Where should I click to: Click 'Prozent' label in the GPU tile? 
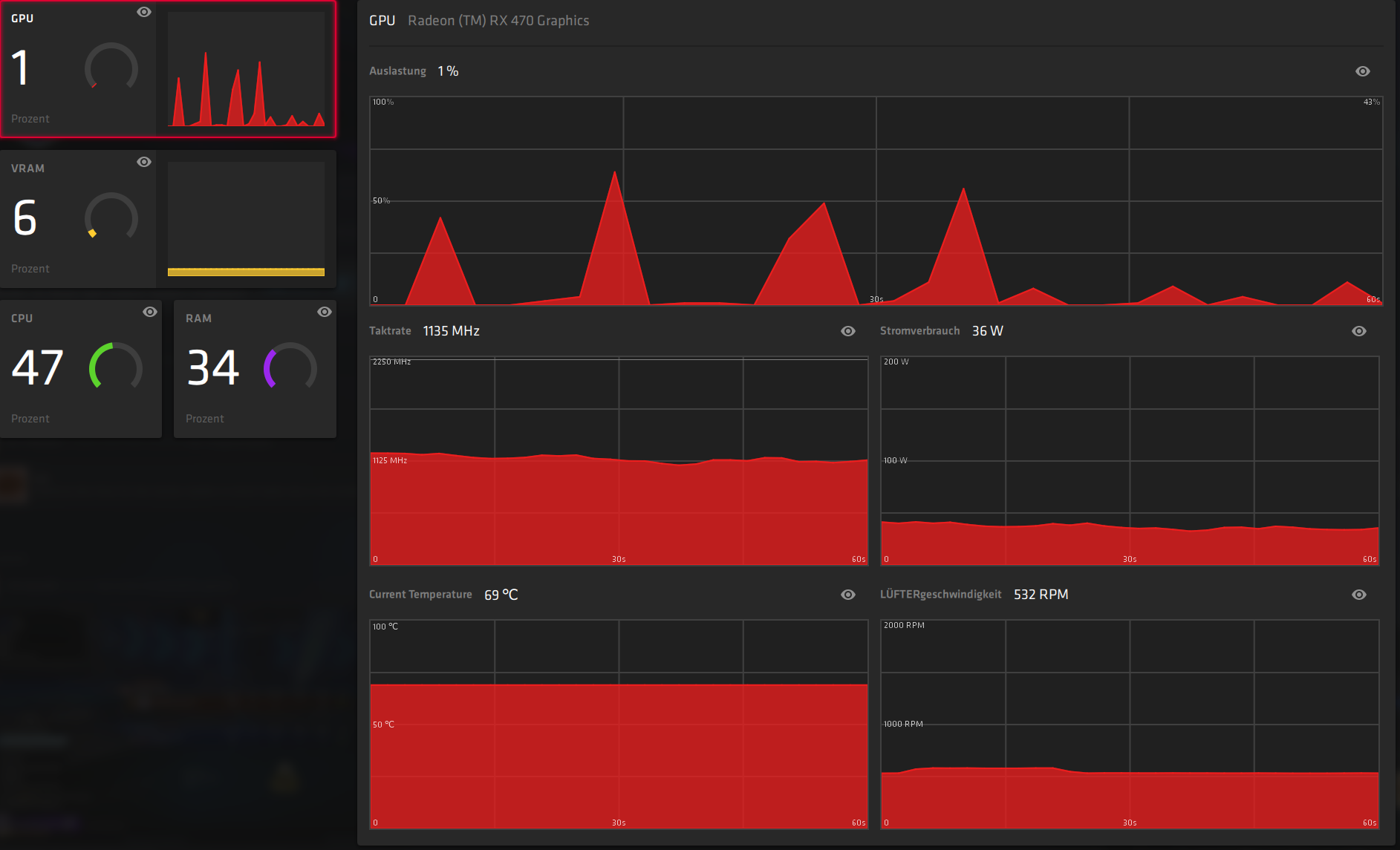pyautogui.click(x=30, y=119)
